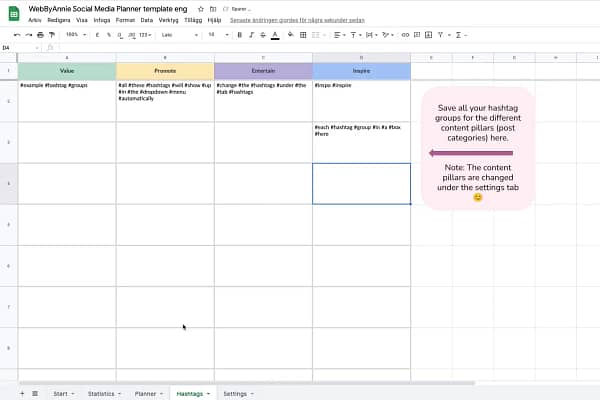Screen dimensions: 600x400
Task: Format the cell as percent
Action: (109, 35)
